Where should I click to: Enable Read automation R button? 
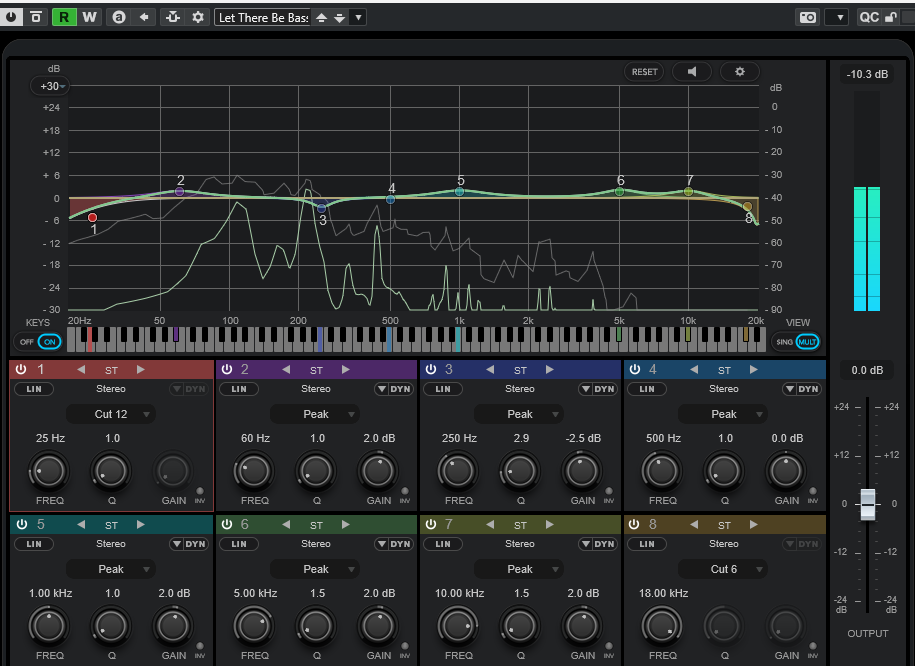tap(64, 17)
